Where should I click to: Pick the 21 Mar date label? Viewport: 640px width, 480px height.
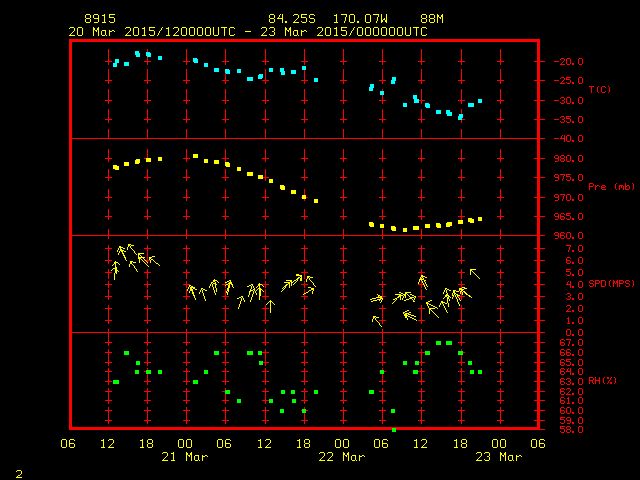tap(185, 457)
